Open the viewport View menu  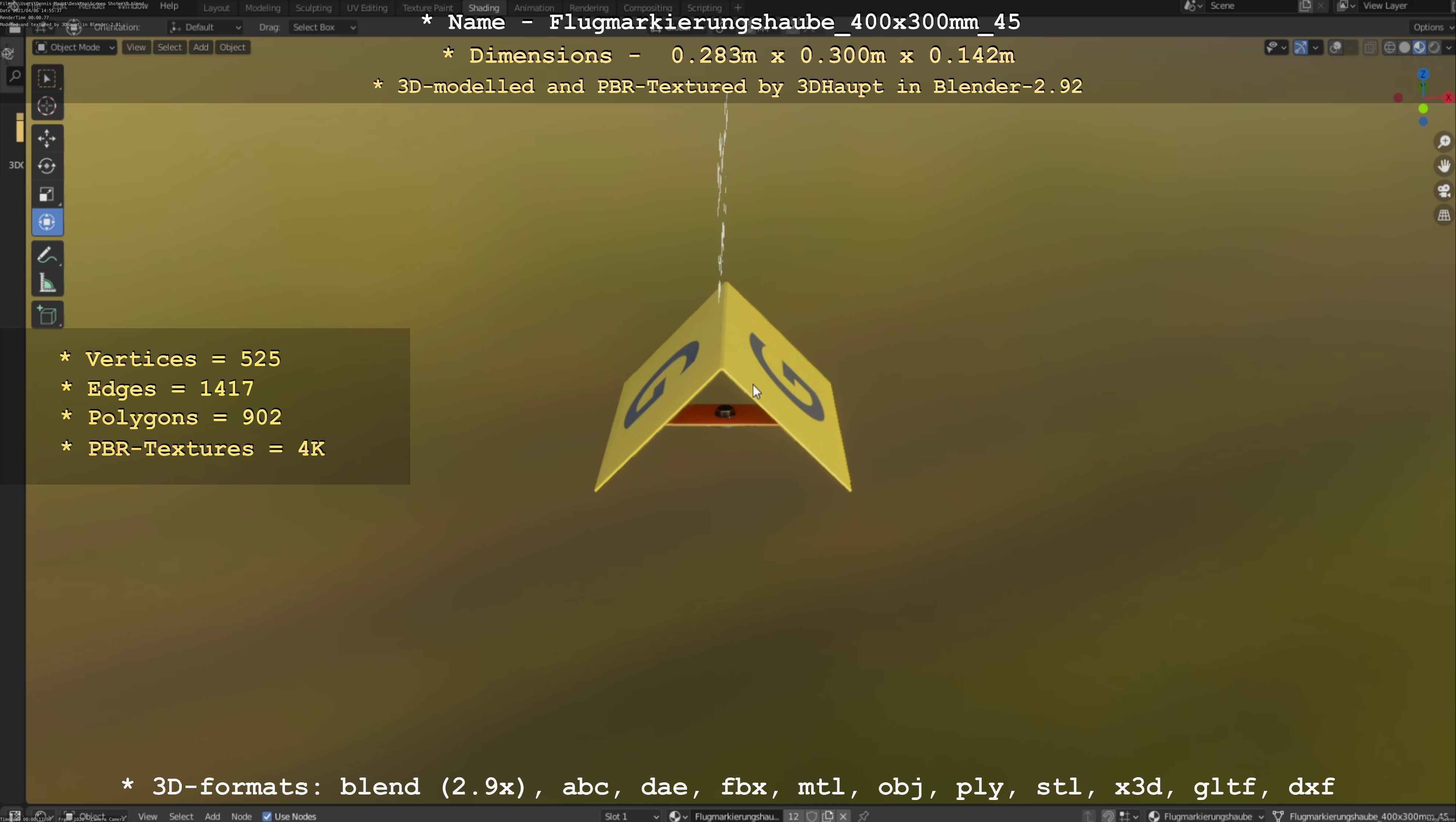[x=136, y=47]
